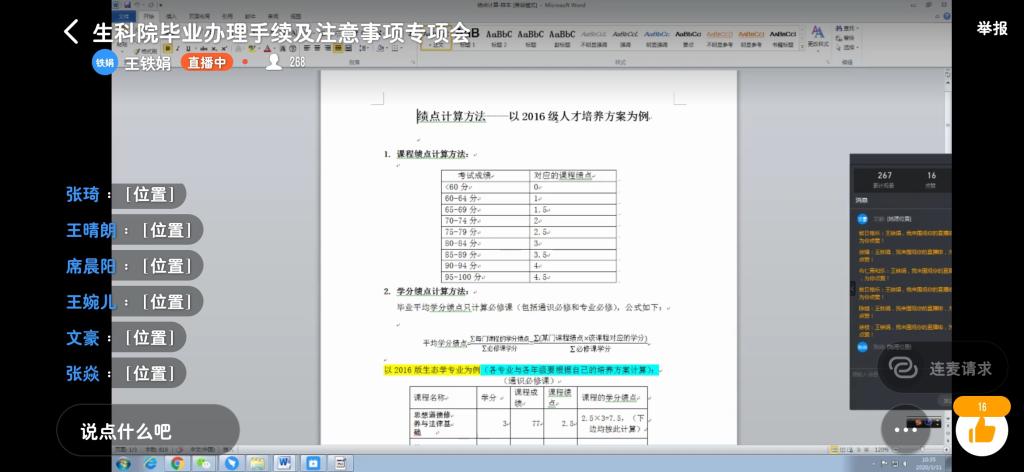Click Internet Explorer icon in taskbar
1024x472 pixels.
[x=150, y=463]
